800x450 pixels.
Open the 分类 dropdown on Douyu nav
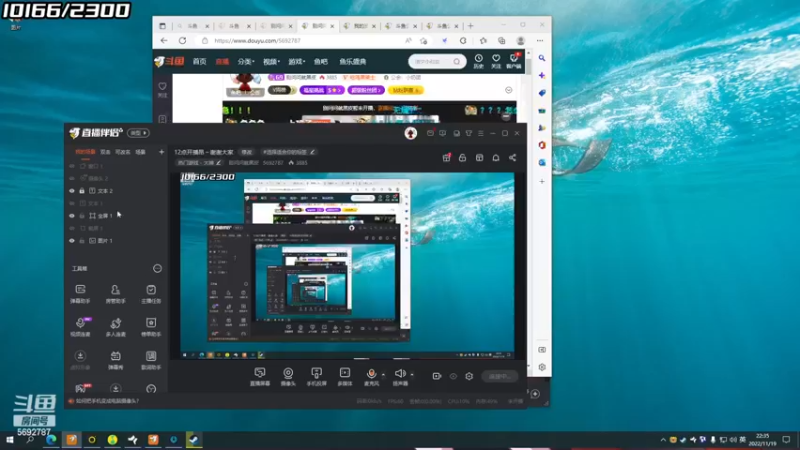[x=246, y=62]
